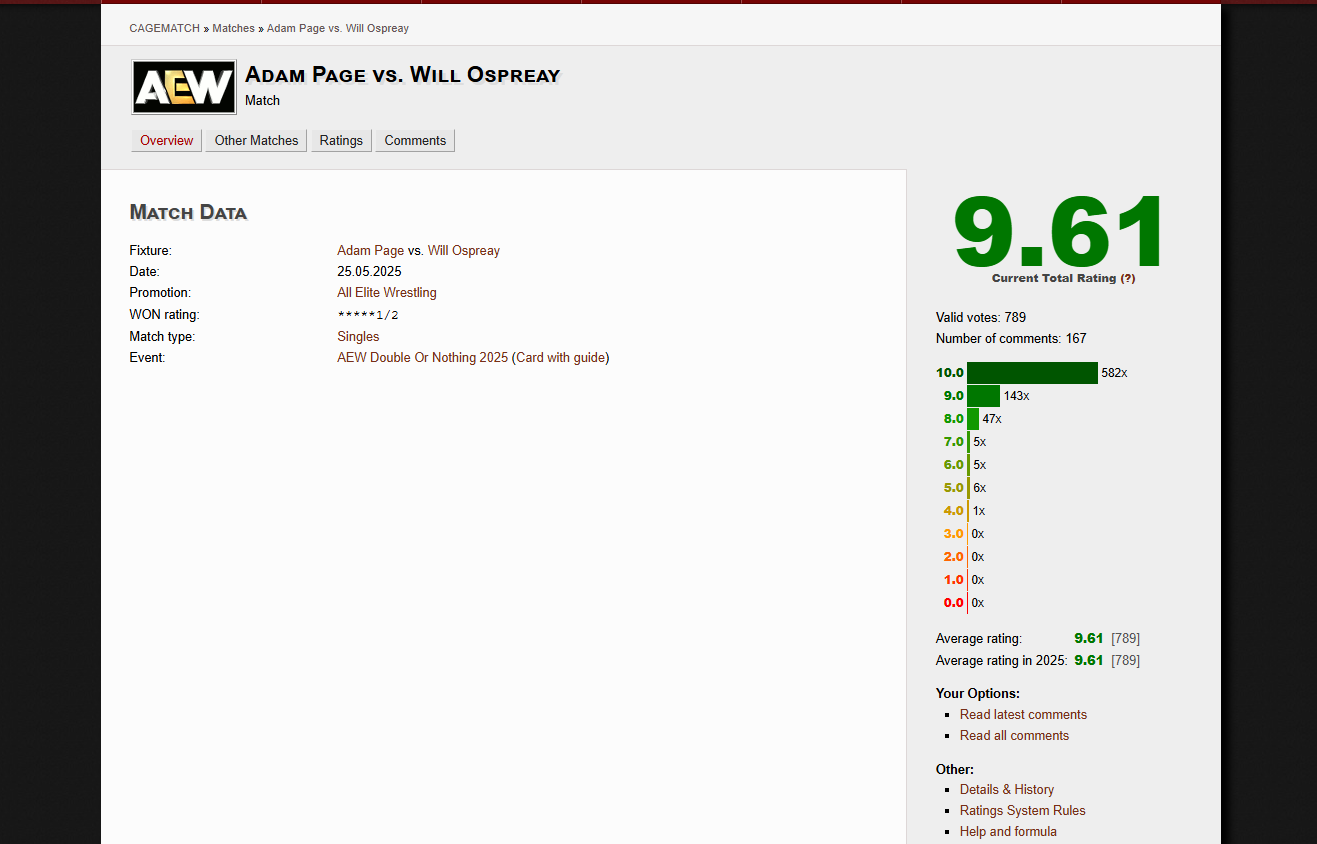Open Details & History link
The height and width of the screenshot is (844, 1317).
tap(1007, 790)
